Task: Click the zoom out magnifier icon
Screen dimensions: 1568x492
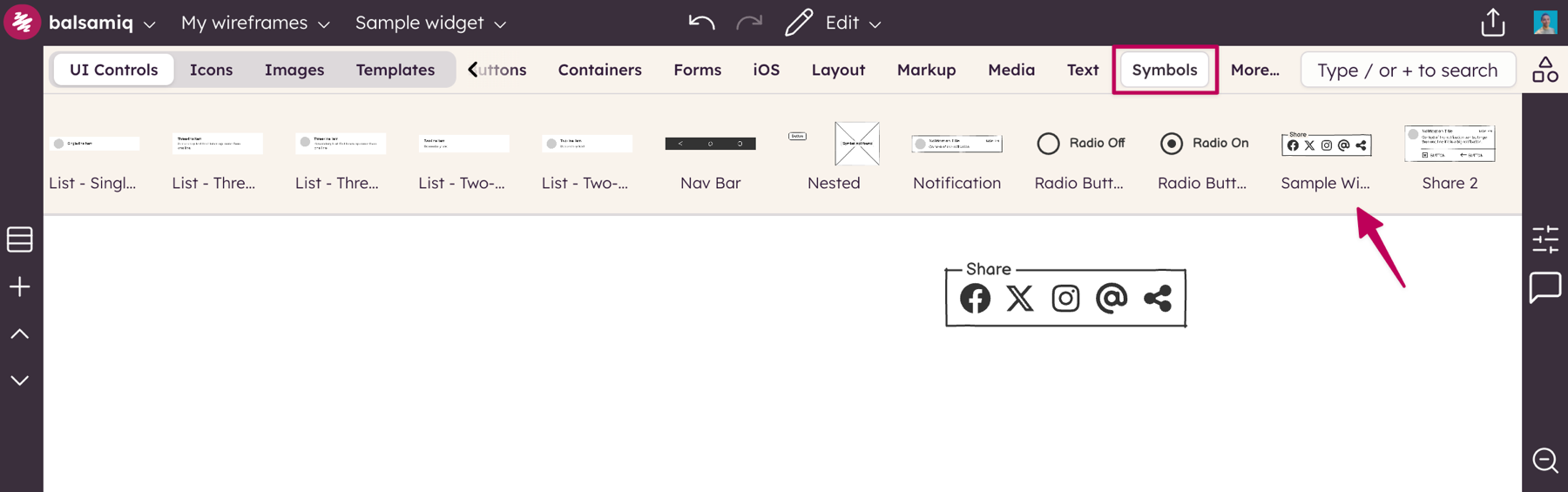Action: click(1545, 460)
